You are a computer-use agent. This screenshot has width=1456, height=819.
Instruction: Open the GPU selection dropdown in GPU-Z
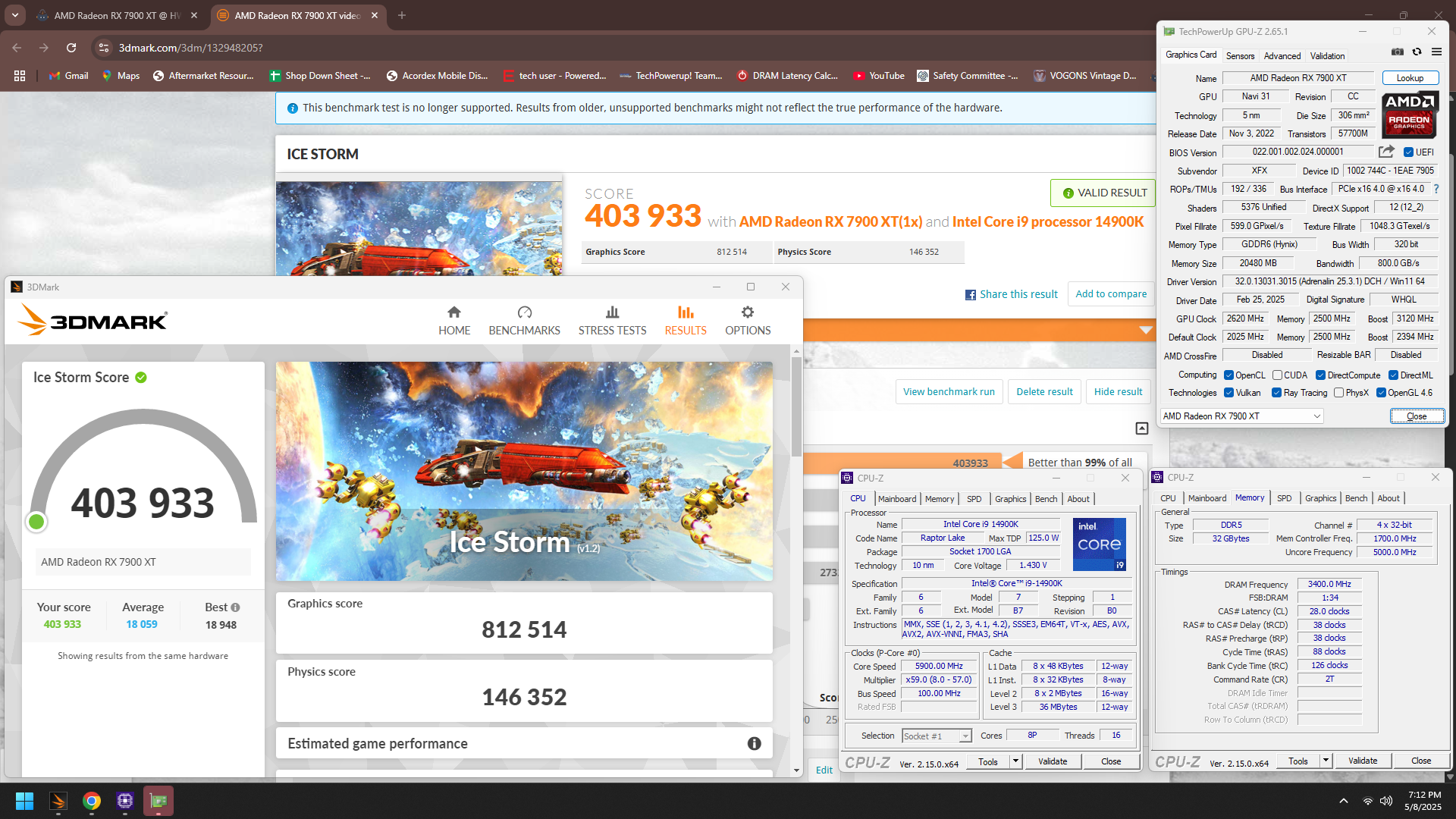click(1241, 416)
